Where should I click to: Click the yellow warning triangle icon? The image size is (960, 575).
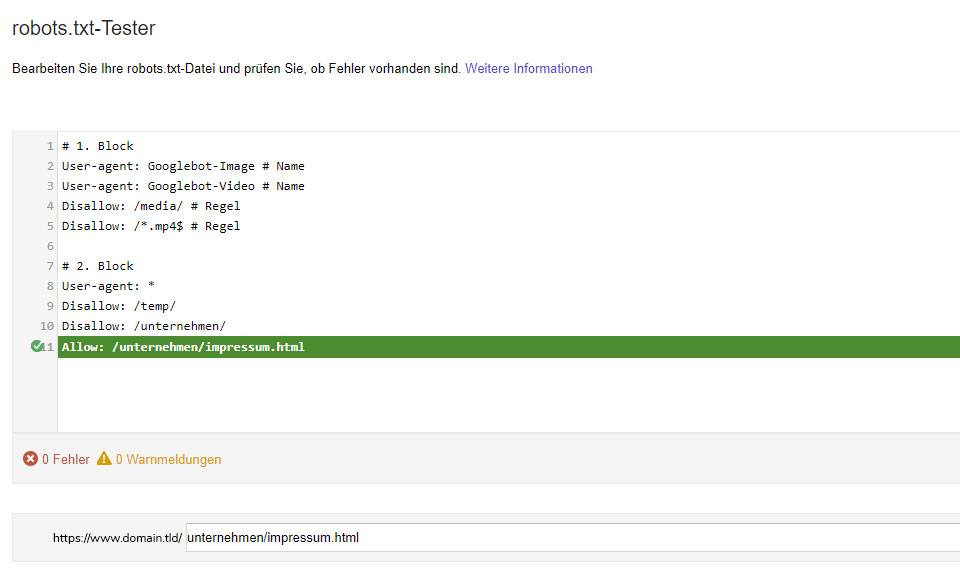coord(104,458)
